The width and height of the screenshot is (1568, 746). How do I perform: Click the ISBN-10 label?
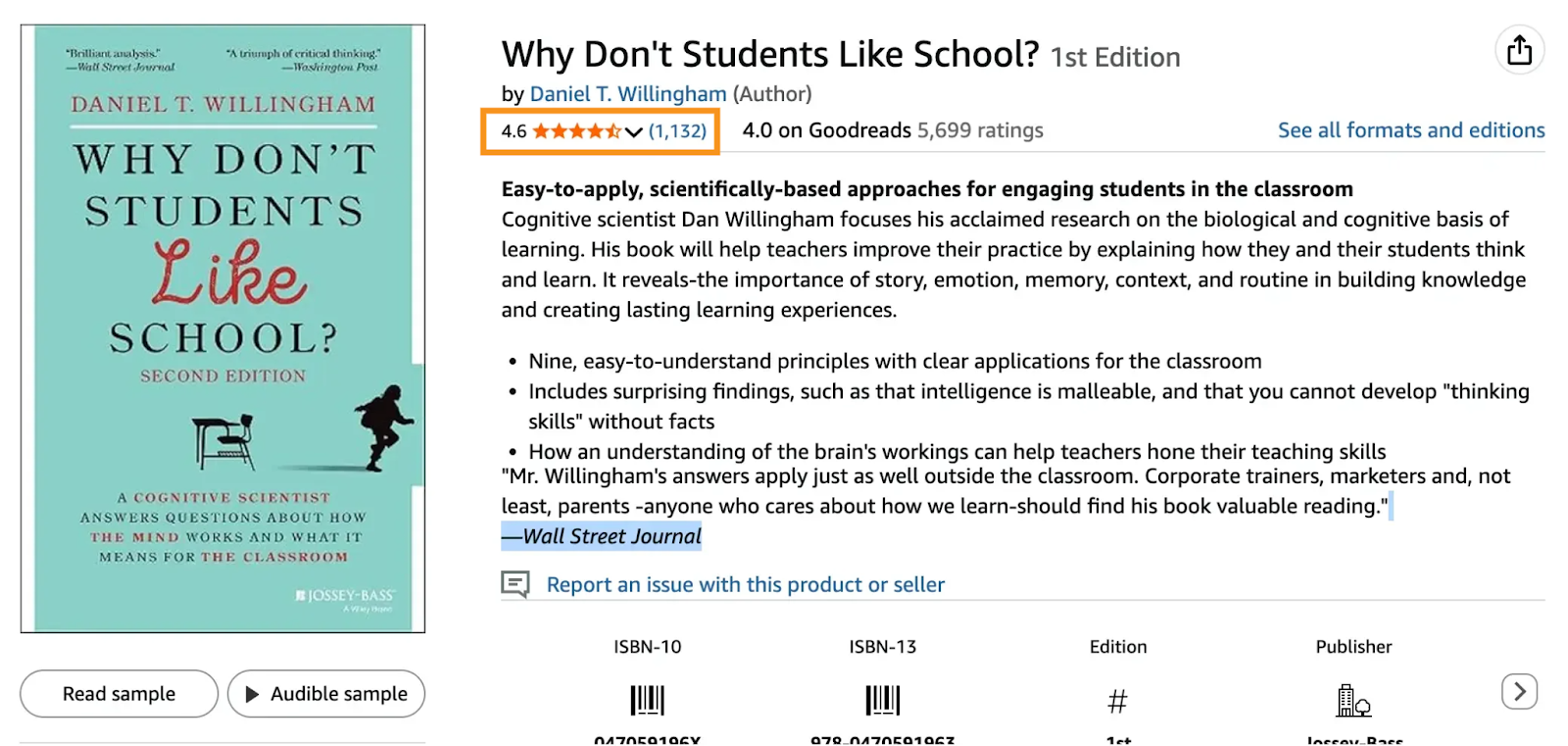click(x=647, y=647)
